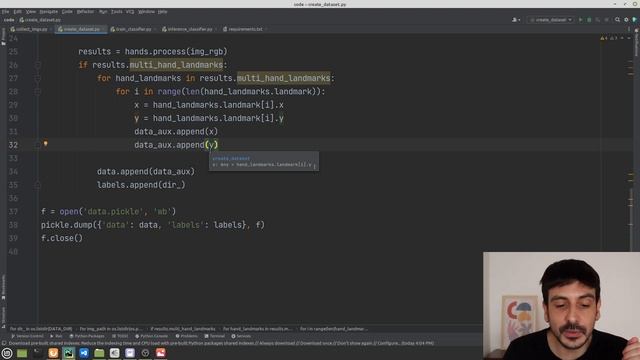This screenshot has width=640, height=360.
Task: Open the VCS menu
Action: click(x=130, y=11)
